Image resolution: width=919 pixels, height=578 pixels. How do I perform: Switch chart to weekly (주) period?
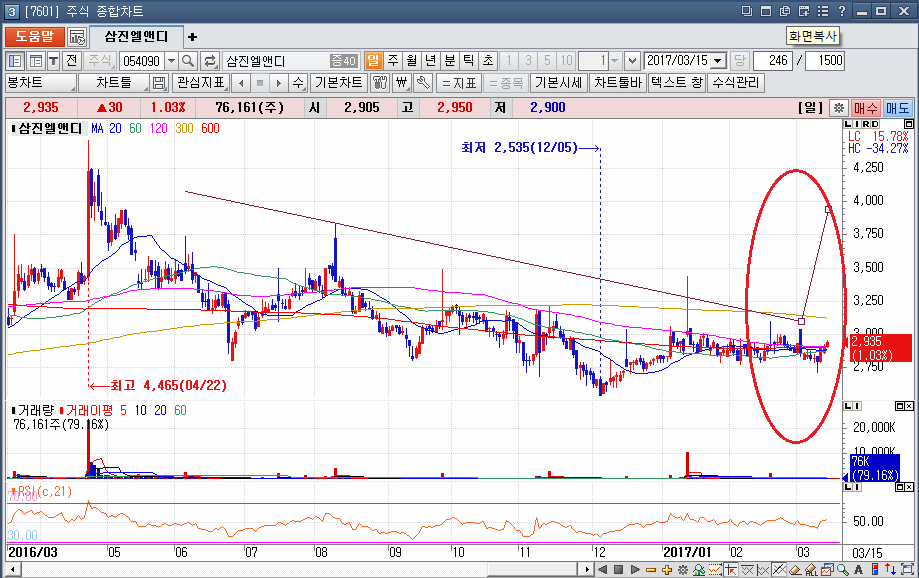pyautogui.click(x=393, y=61)
